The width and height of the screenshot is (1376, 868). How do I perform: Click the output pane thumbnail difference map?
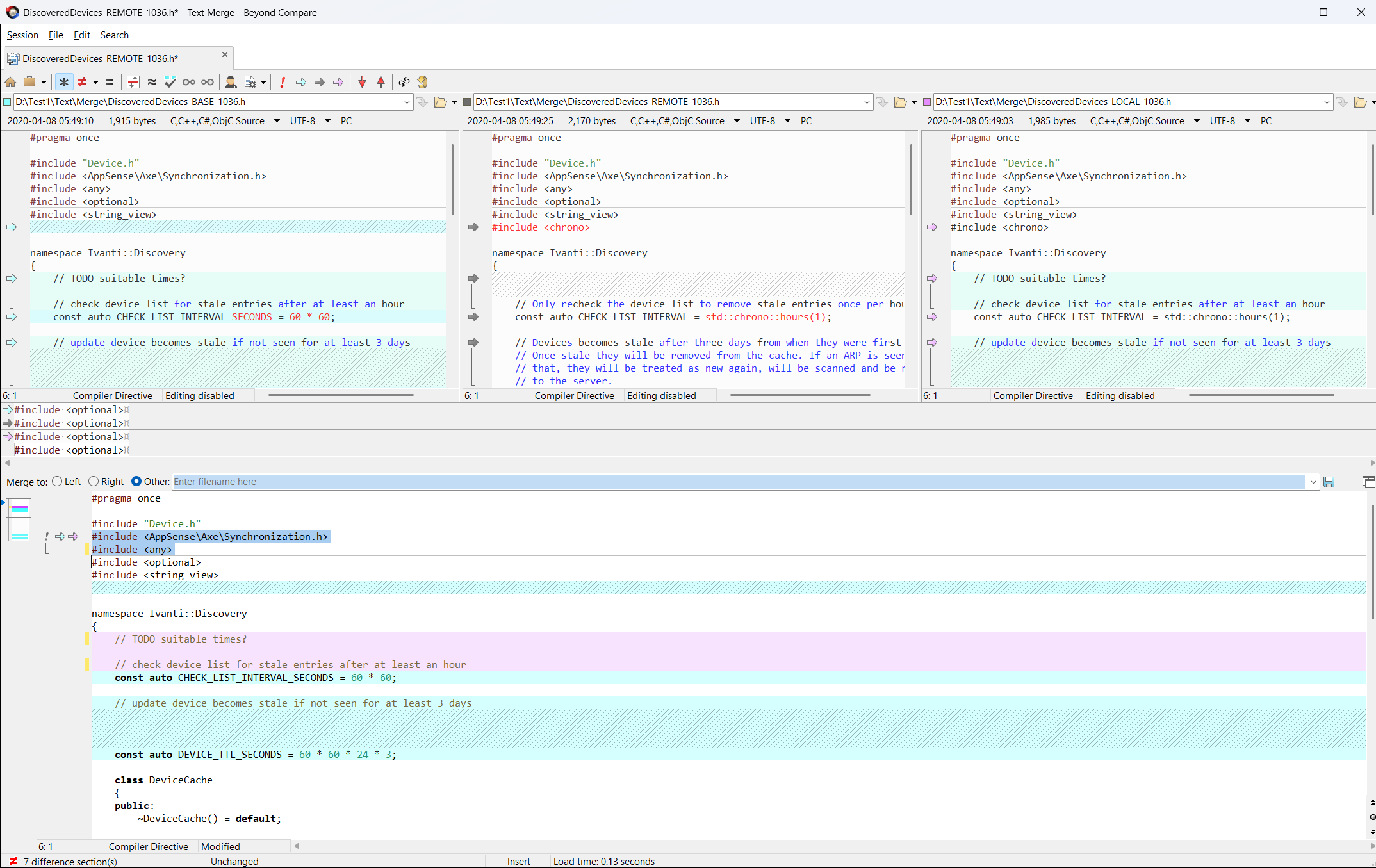tap(19, 519)
